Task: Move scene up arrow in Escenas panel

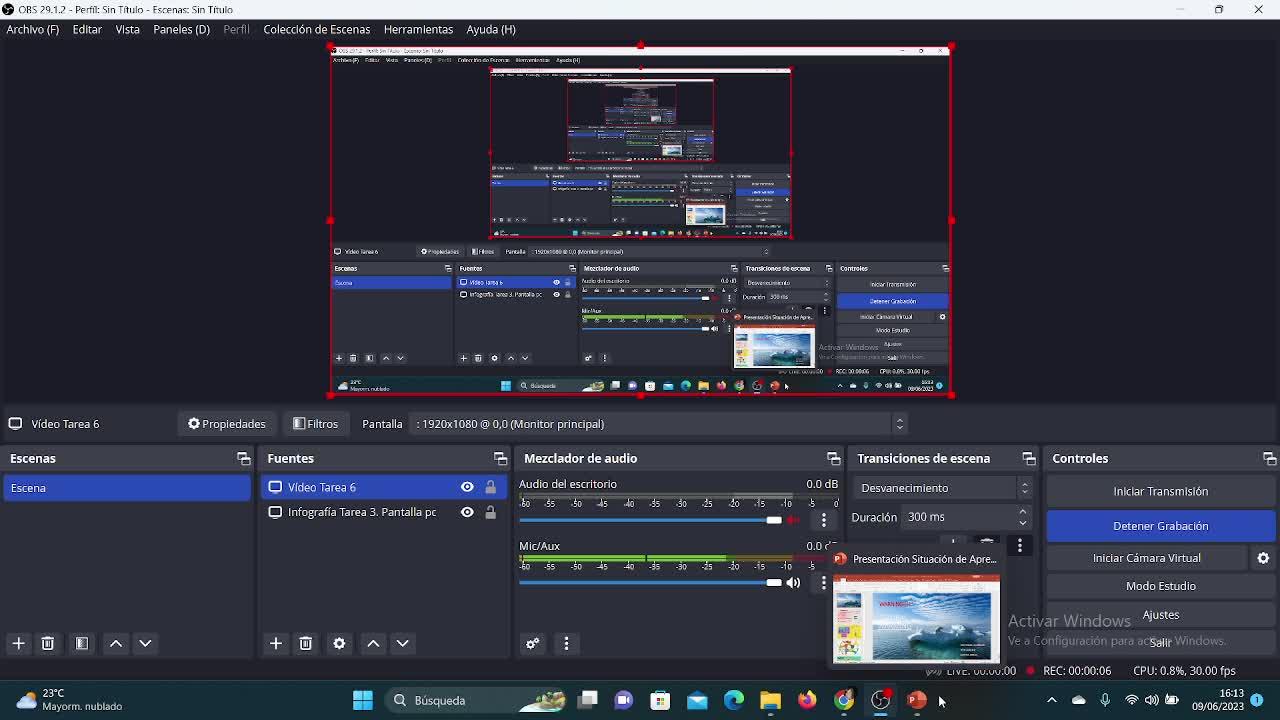Action: [116, 644]
